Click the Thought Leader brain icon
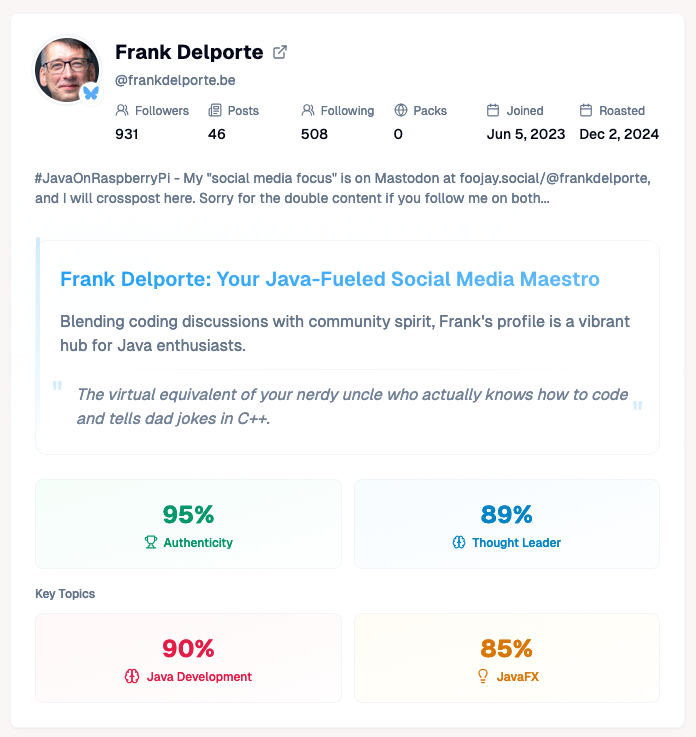Screen dimensions: 696x737 point(459,543)
